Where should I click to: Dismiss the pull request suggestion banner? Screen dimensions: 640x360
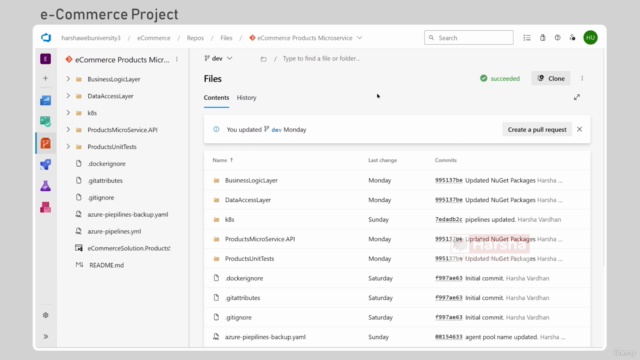click(579, 129)
